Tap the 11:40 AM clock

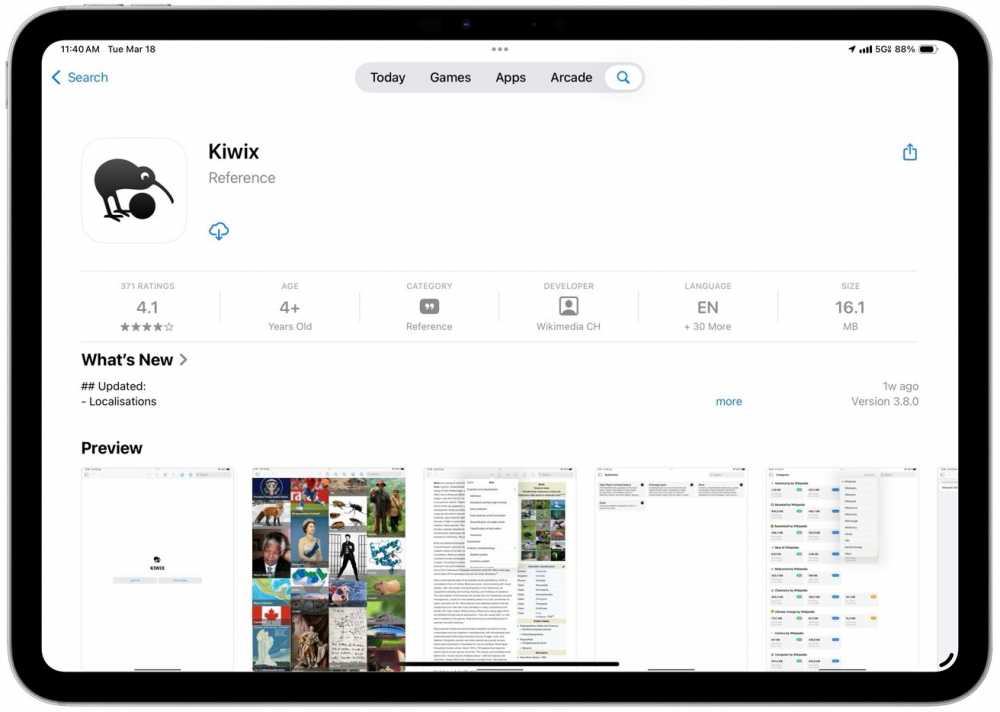coord(80,49)
